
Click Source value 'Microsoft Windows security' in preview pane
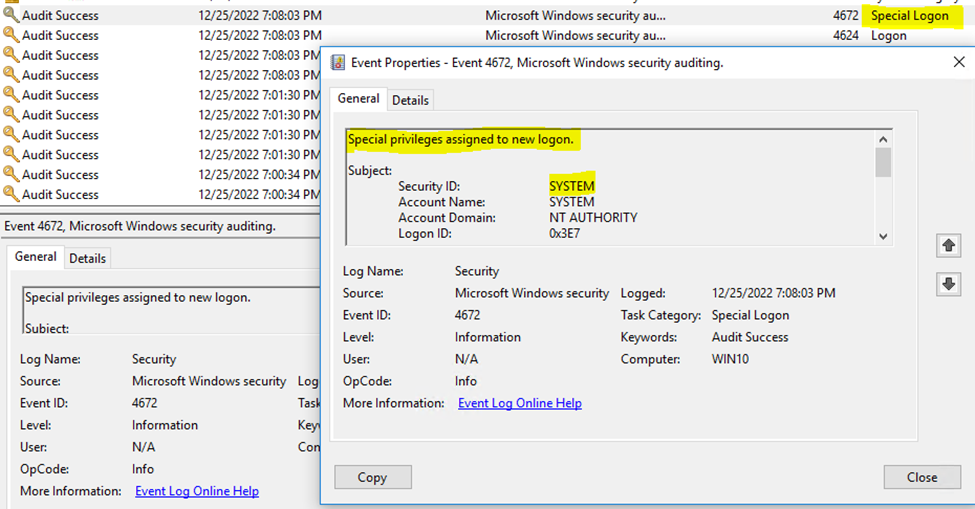[209, 381]
